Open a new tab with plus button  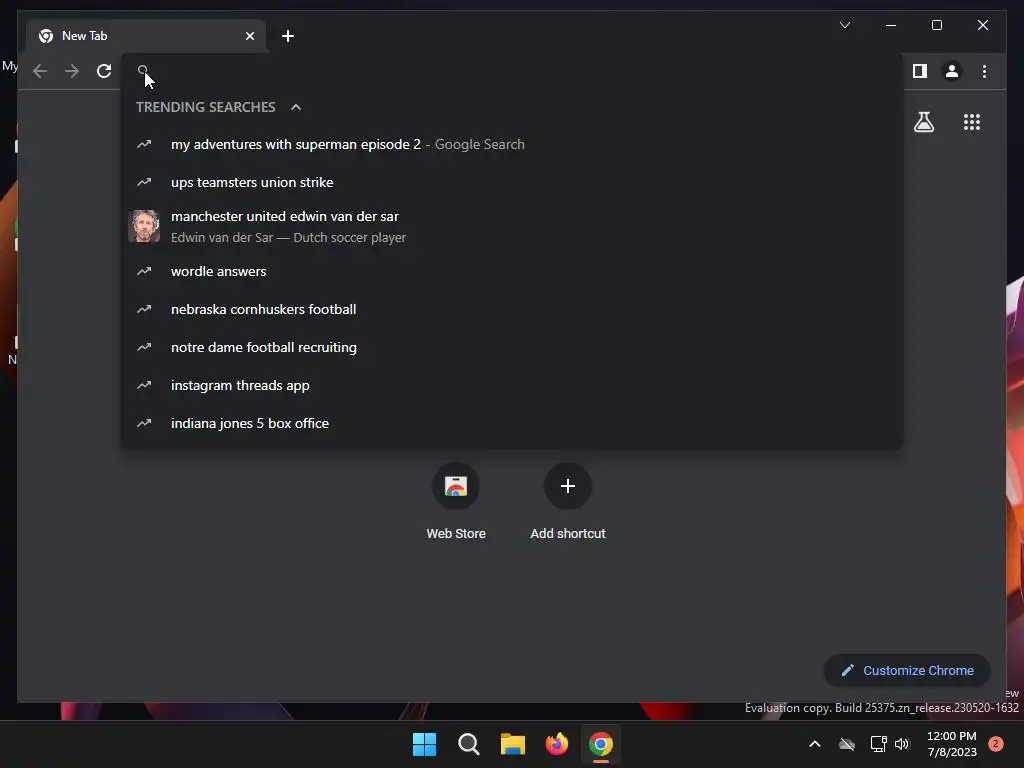288,36
